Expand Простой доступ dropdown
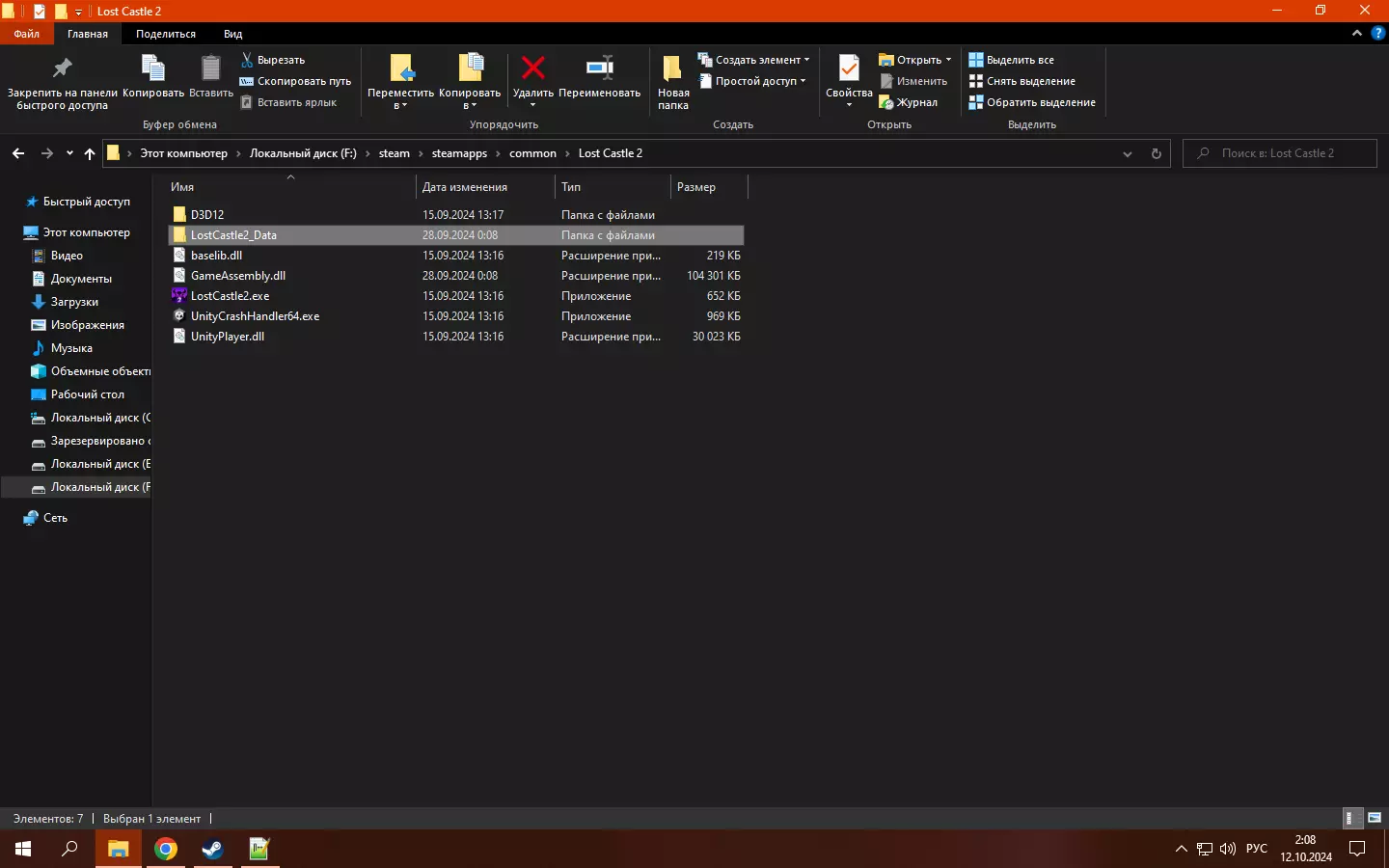This screenshot has width=1389, height=868. 751,81
